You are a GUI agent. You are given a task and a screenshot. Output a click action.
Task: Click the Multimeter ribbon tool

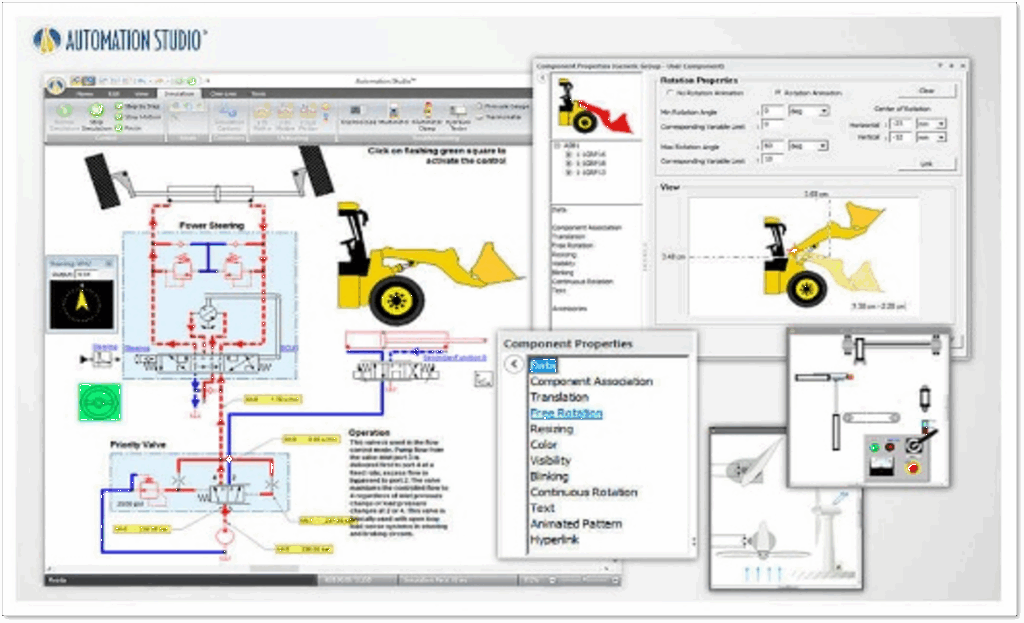(393, 111)
